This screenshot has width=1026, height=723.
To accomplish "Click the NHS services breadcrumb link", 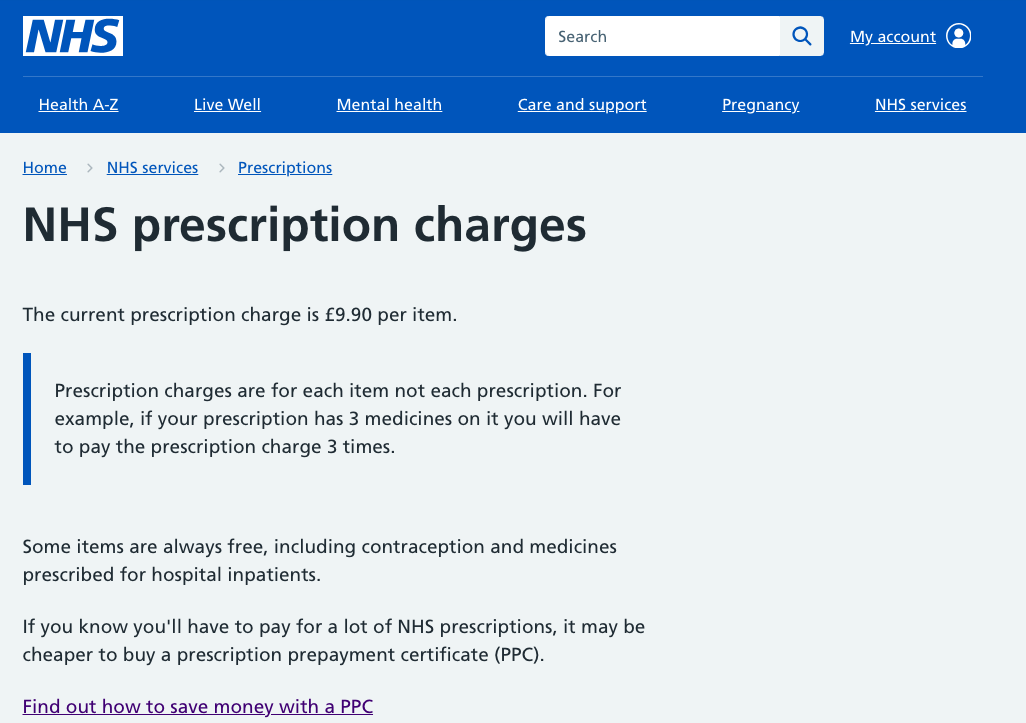I will coord(152,168).
